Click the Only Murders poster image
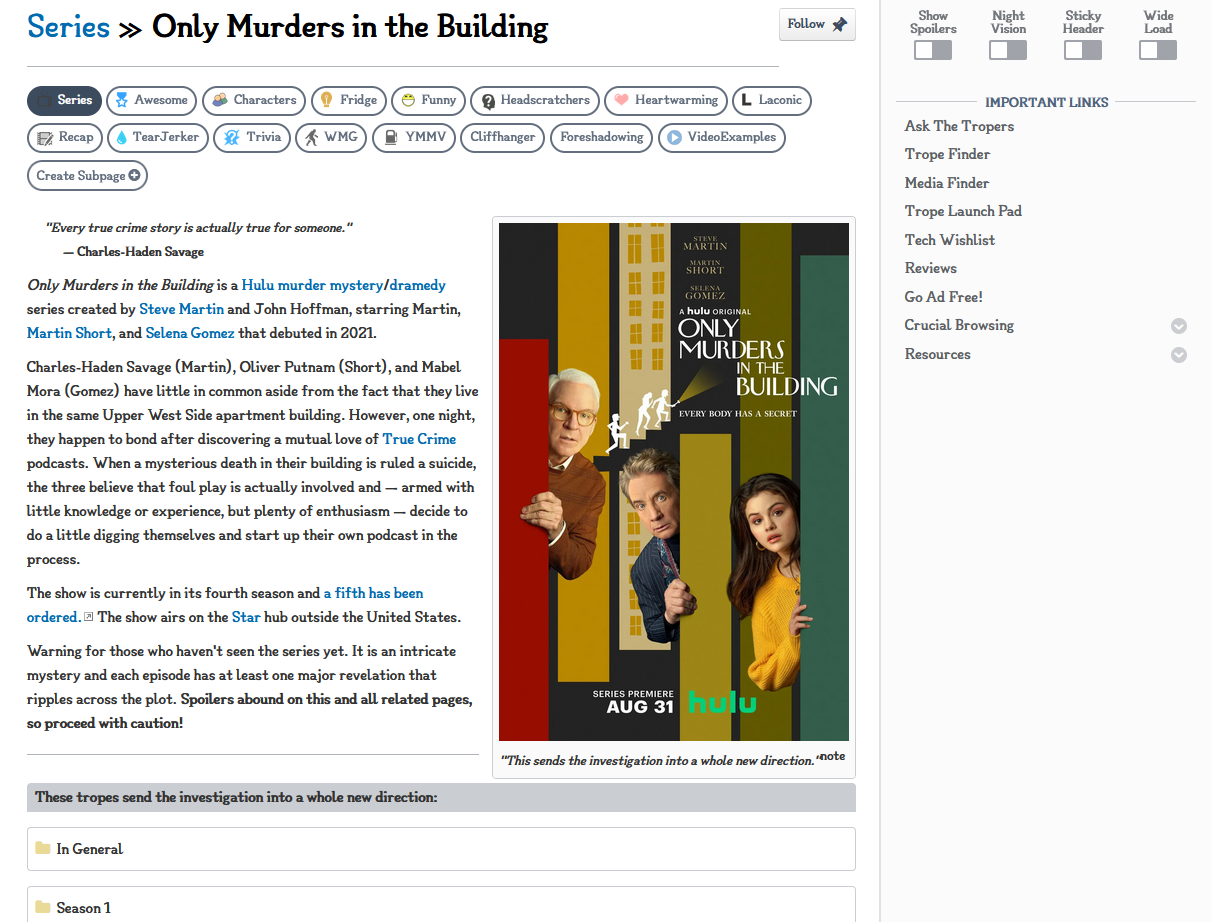The image size is (1211, 922). 673,481
